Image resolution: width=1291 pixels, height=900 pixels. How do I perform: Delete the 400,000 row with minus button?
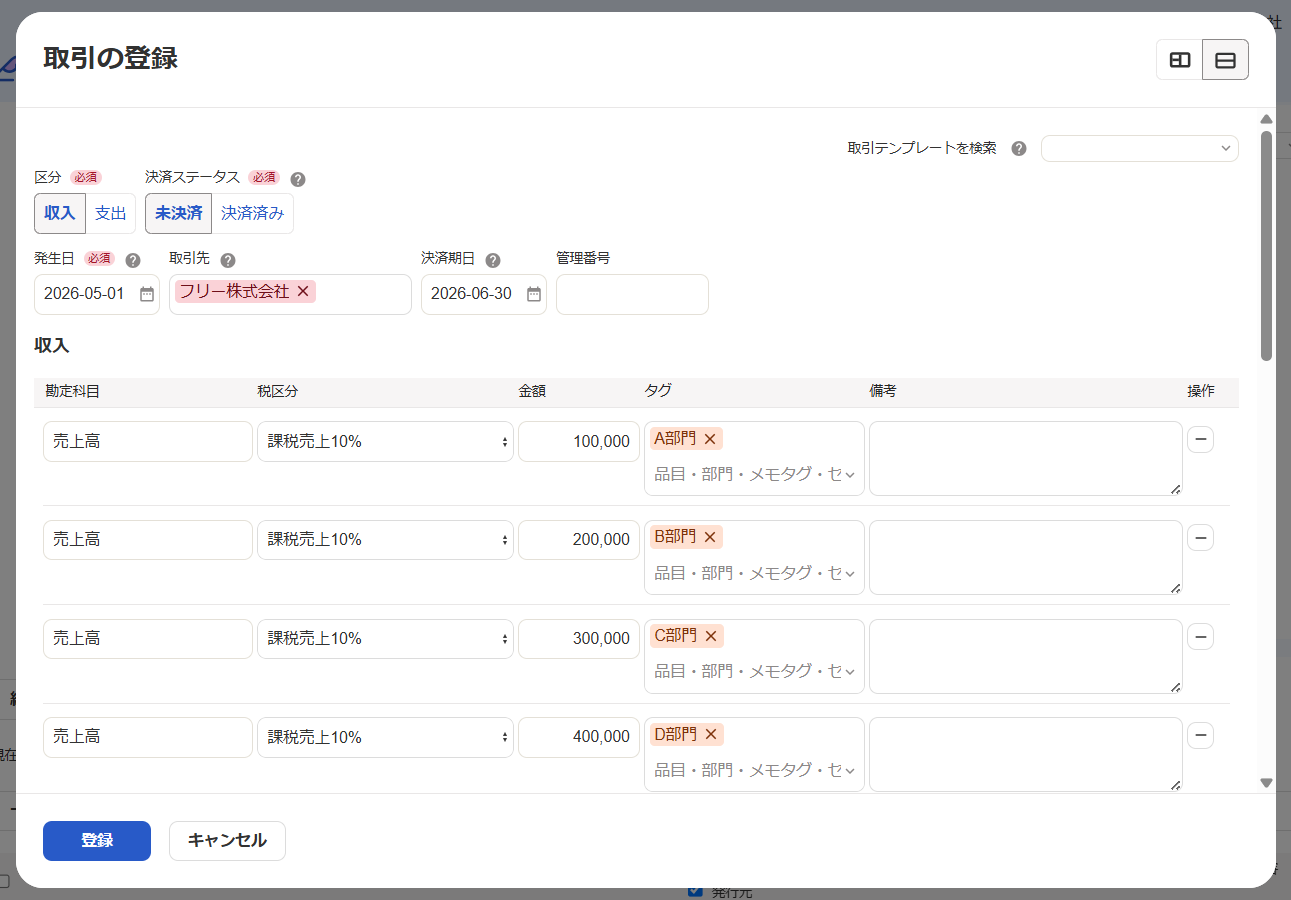click(x=1200, y=736)
